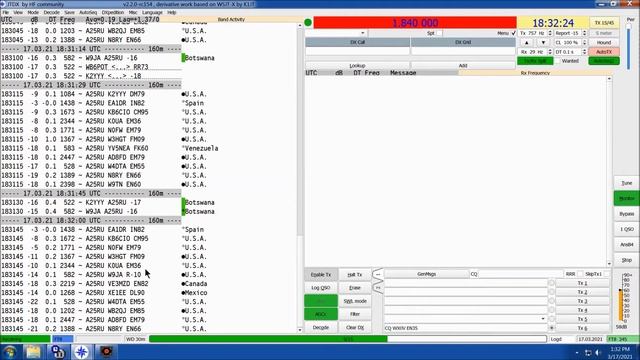Click the Tune button
Image resolution: width=640 pixels, height=360 pixels.
pyautogui.click(x=626, y=183)
